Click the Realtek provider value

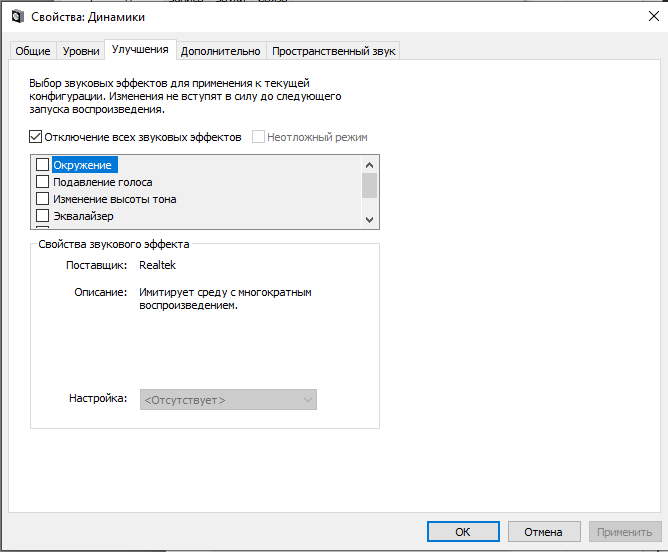[157, 265]
